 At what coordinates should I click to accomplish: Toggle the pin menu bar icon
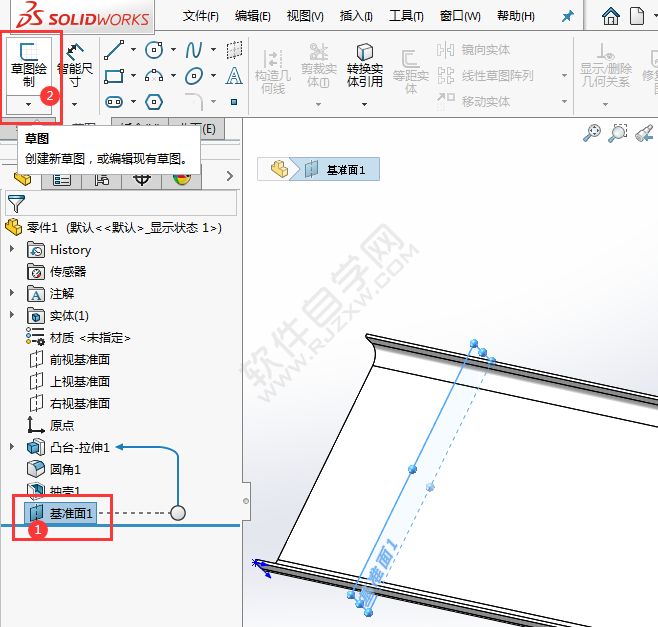[567, 16]
